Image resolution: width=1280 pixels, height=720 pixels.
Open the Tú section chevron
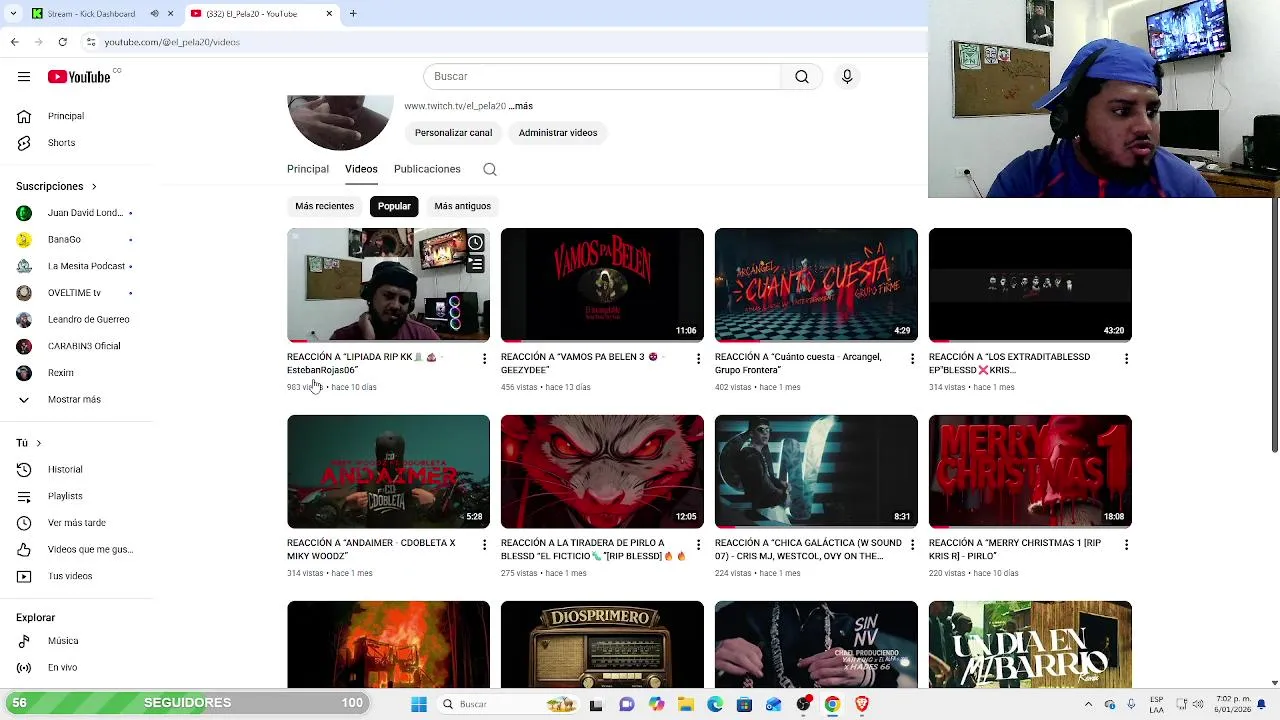click(x=38, y=443)
